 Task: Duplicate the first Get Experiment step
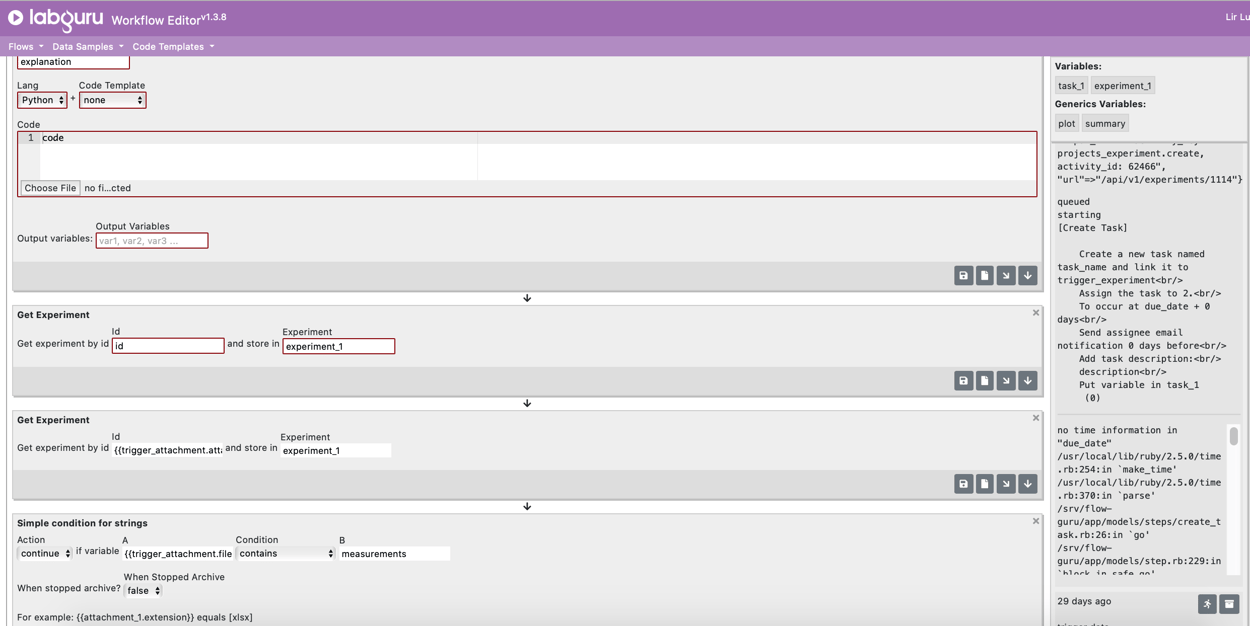pos(985,380)
